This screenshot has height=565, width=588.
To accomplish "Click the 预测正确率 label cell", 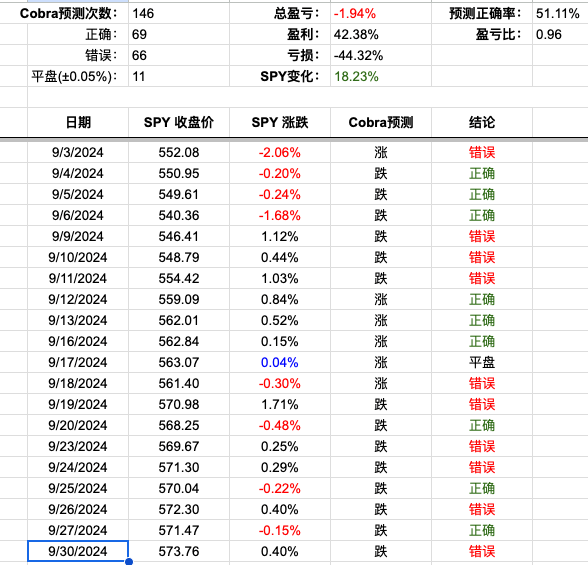I will 482,13.
